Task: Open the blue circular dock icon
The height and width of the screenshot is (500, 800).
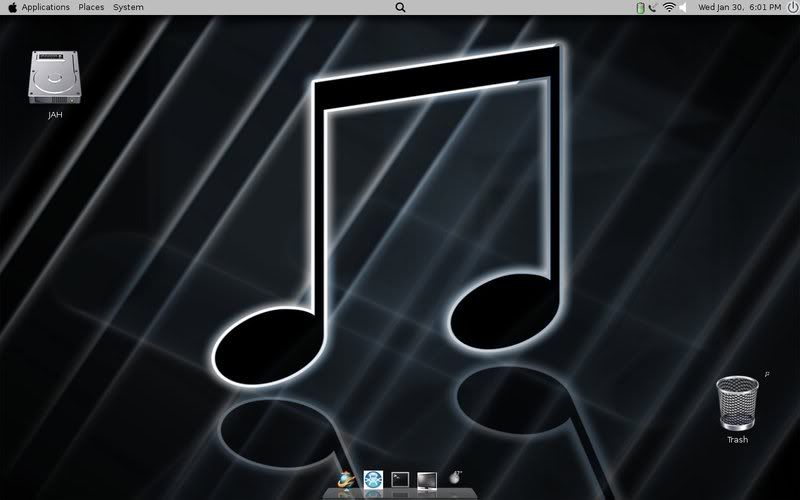Action: click(x=373, y=480)
